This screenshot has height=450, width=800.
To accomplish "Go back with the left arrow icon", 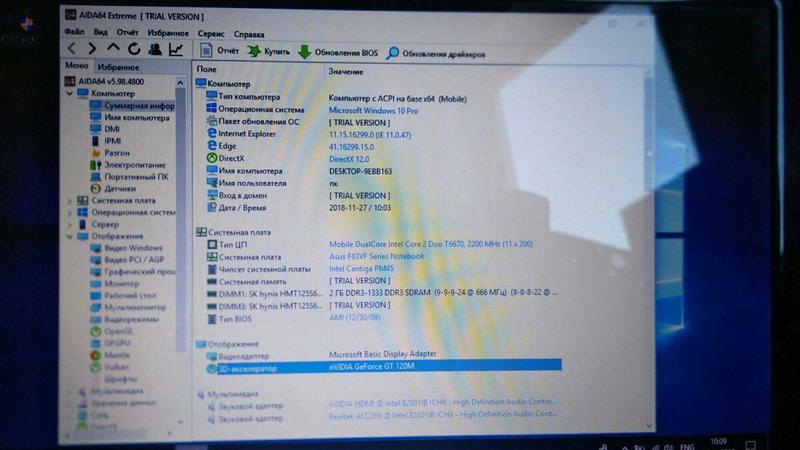I will [x=72, y=48].
